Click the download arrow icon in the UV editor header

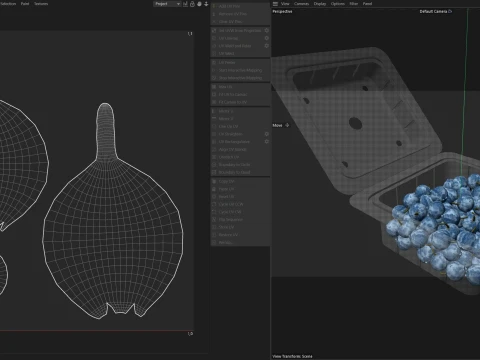[206, 4]
